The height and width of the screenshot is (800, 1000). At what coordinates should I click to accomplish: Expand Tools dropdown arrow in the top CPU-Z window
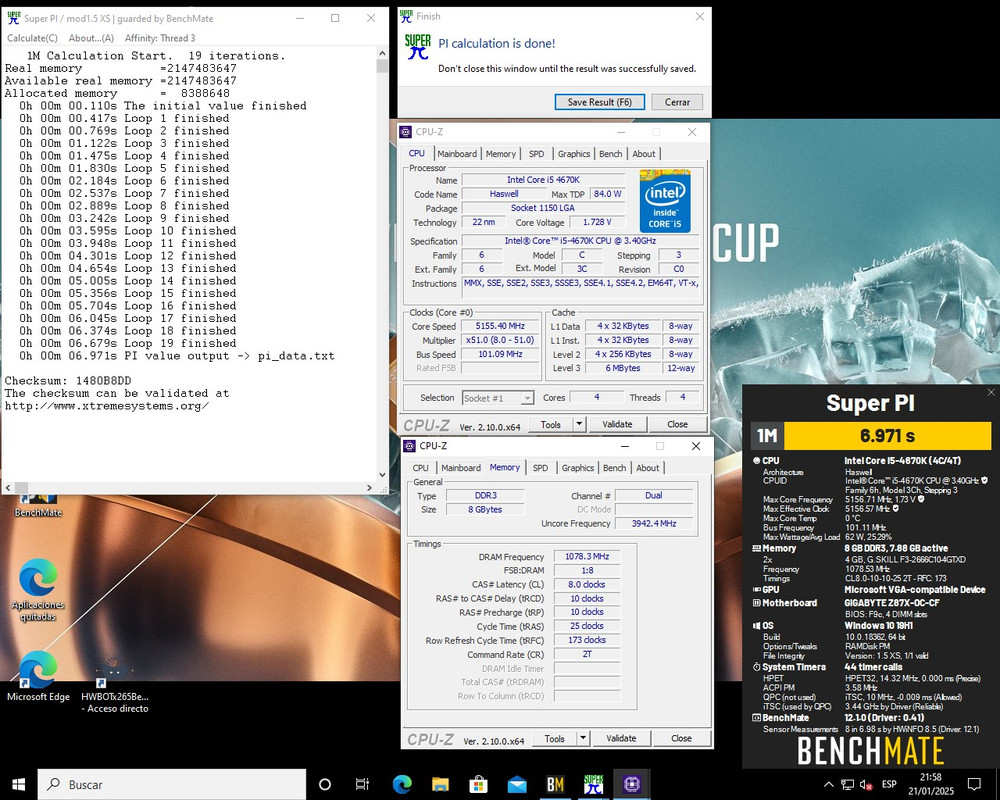point(579,424)
